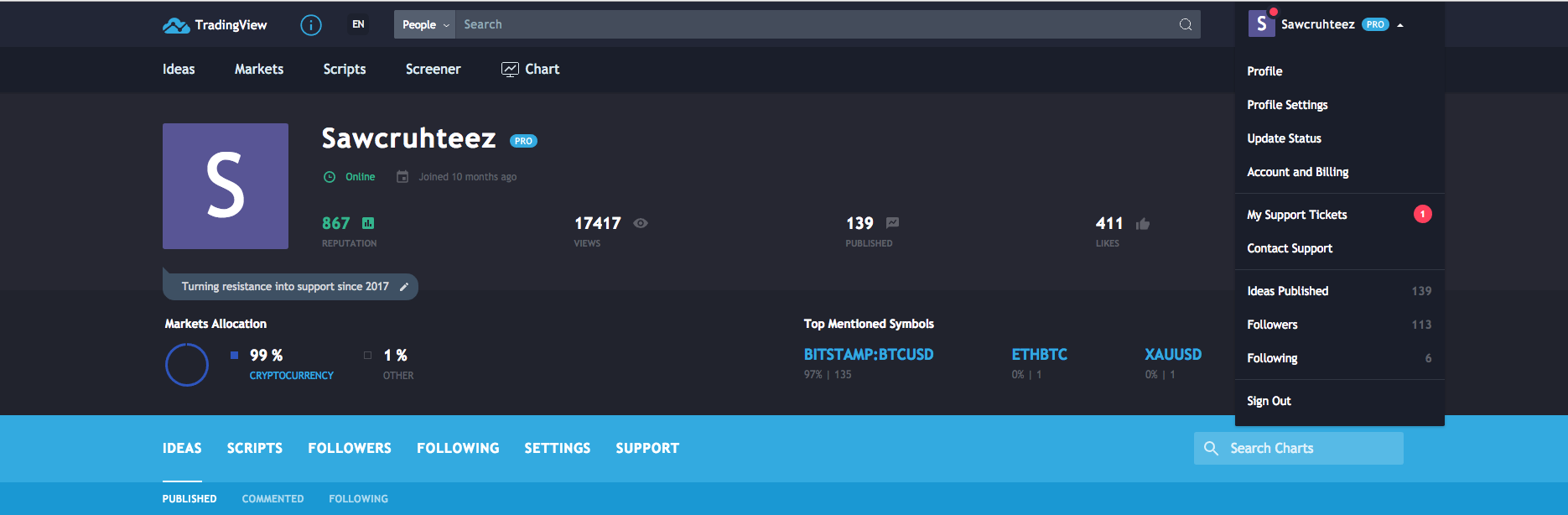Select Contact Support in menu
1568x515 pixels.
click(x=1339, y=248)
